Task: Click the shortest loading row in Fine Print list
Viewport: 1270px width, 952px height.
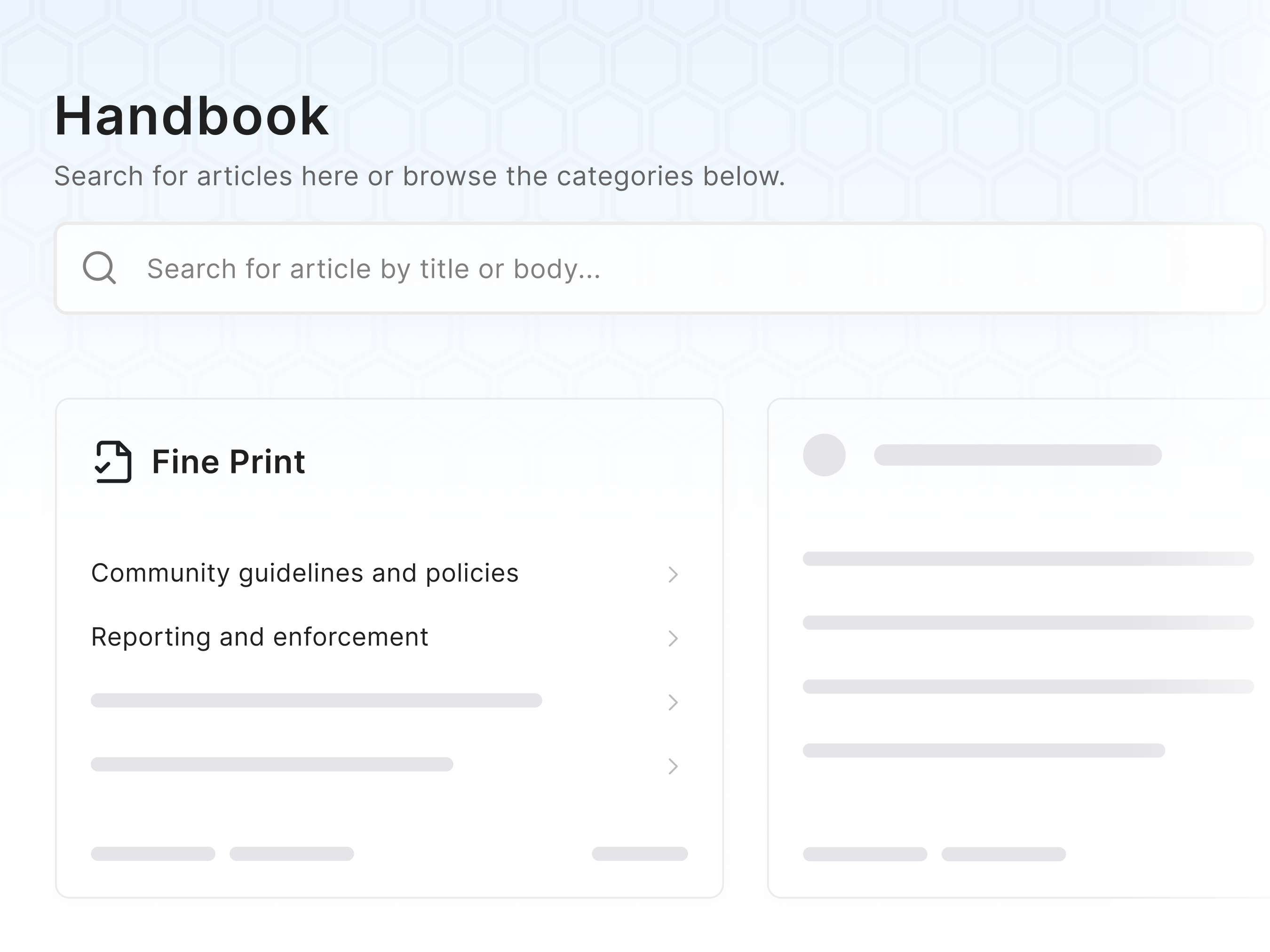Action: 271,764
